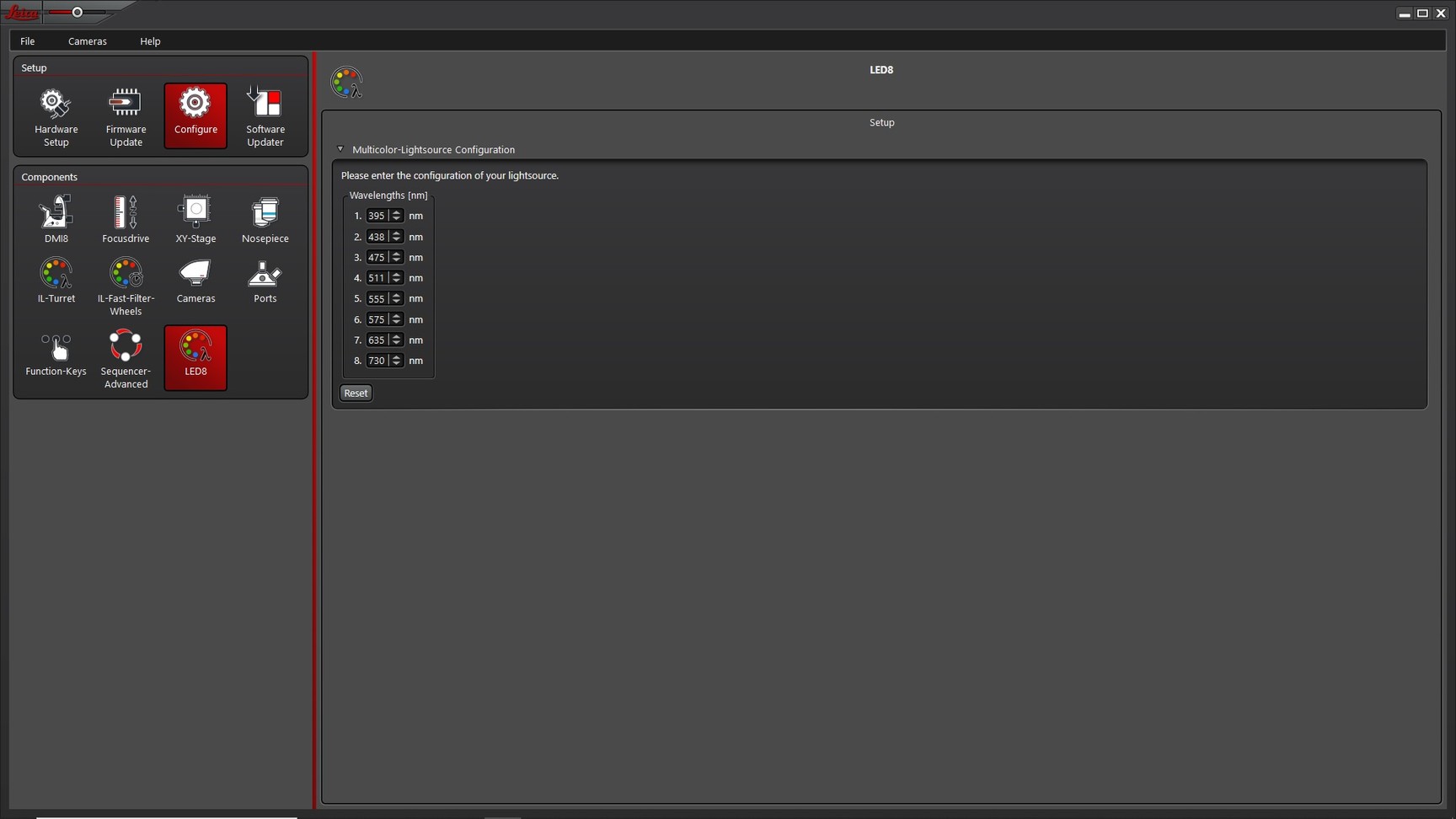Open the Hardware Setup panel

[x=56, y=116]
